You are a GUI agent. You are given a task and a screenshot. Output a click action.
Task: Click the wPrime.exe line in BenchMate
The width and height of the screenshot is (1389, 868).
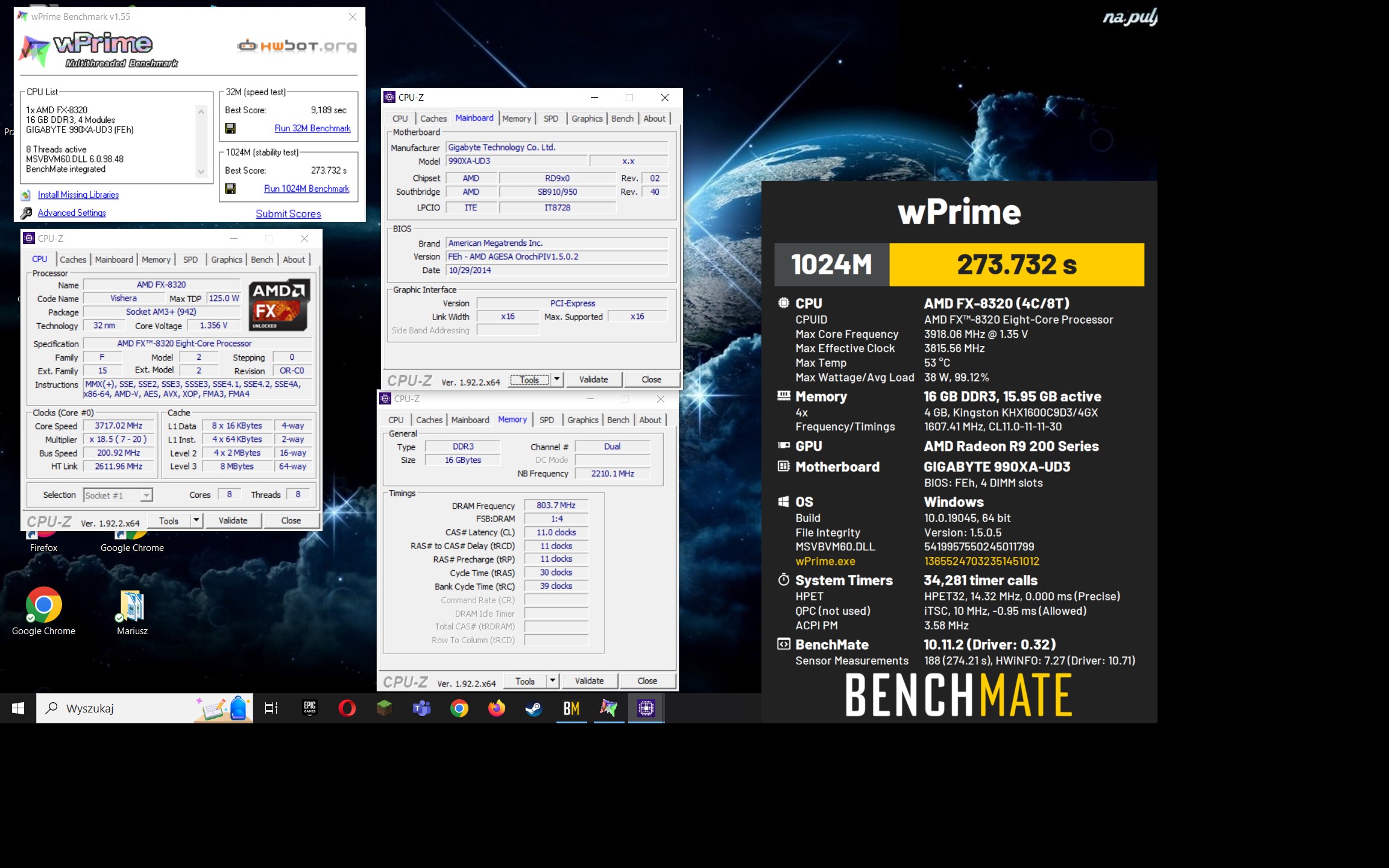917,561
